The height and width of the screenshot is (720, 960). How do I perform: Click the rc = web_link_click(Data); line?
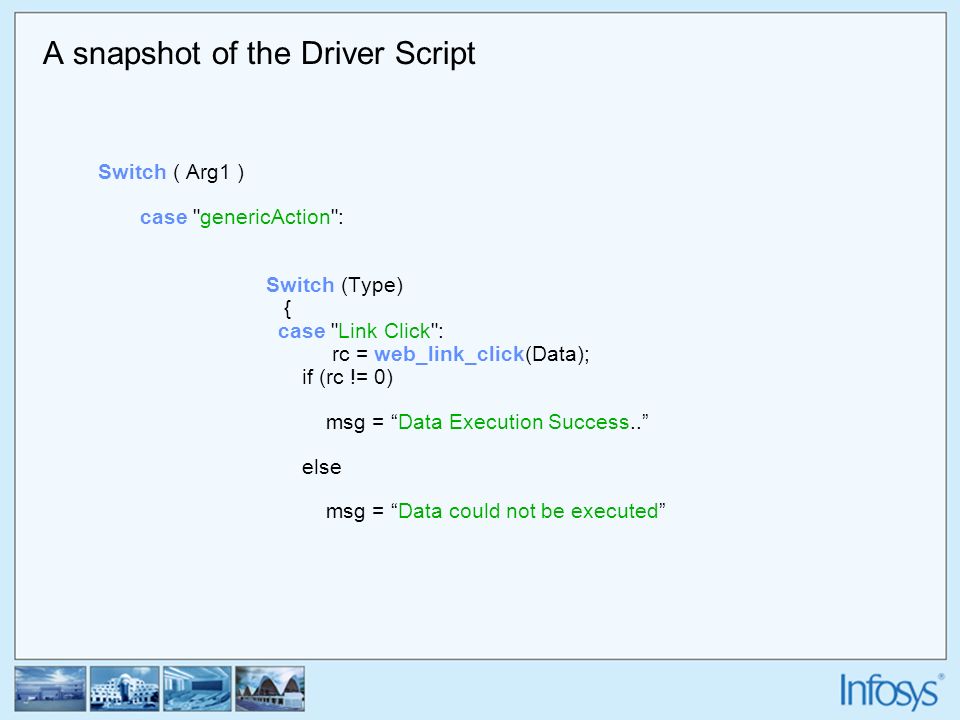pos(460,354)
